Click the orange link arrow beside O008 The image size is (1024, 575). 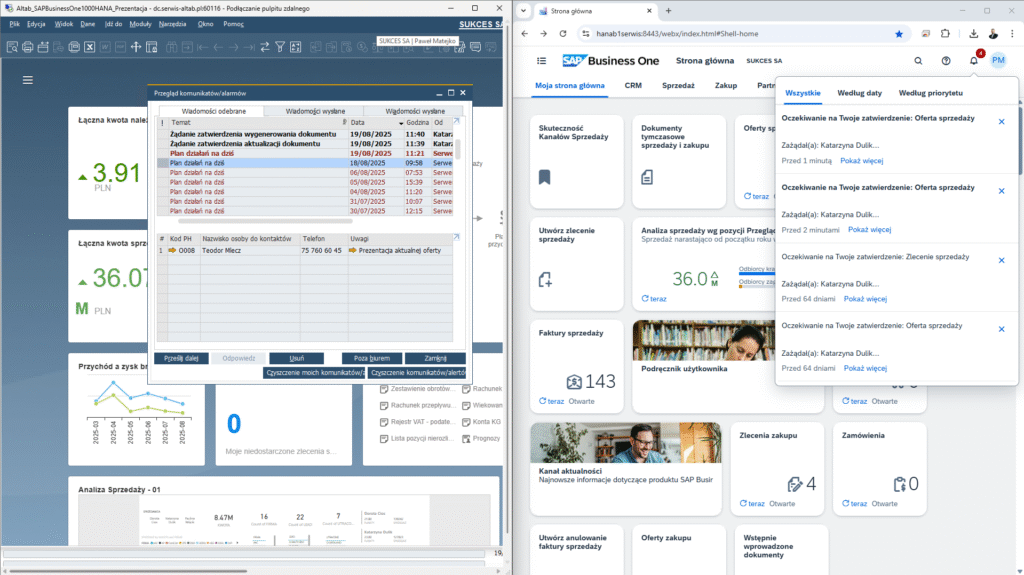172,250
